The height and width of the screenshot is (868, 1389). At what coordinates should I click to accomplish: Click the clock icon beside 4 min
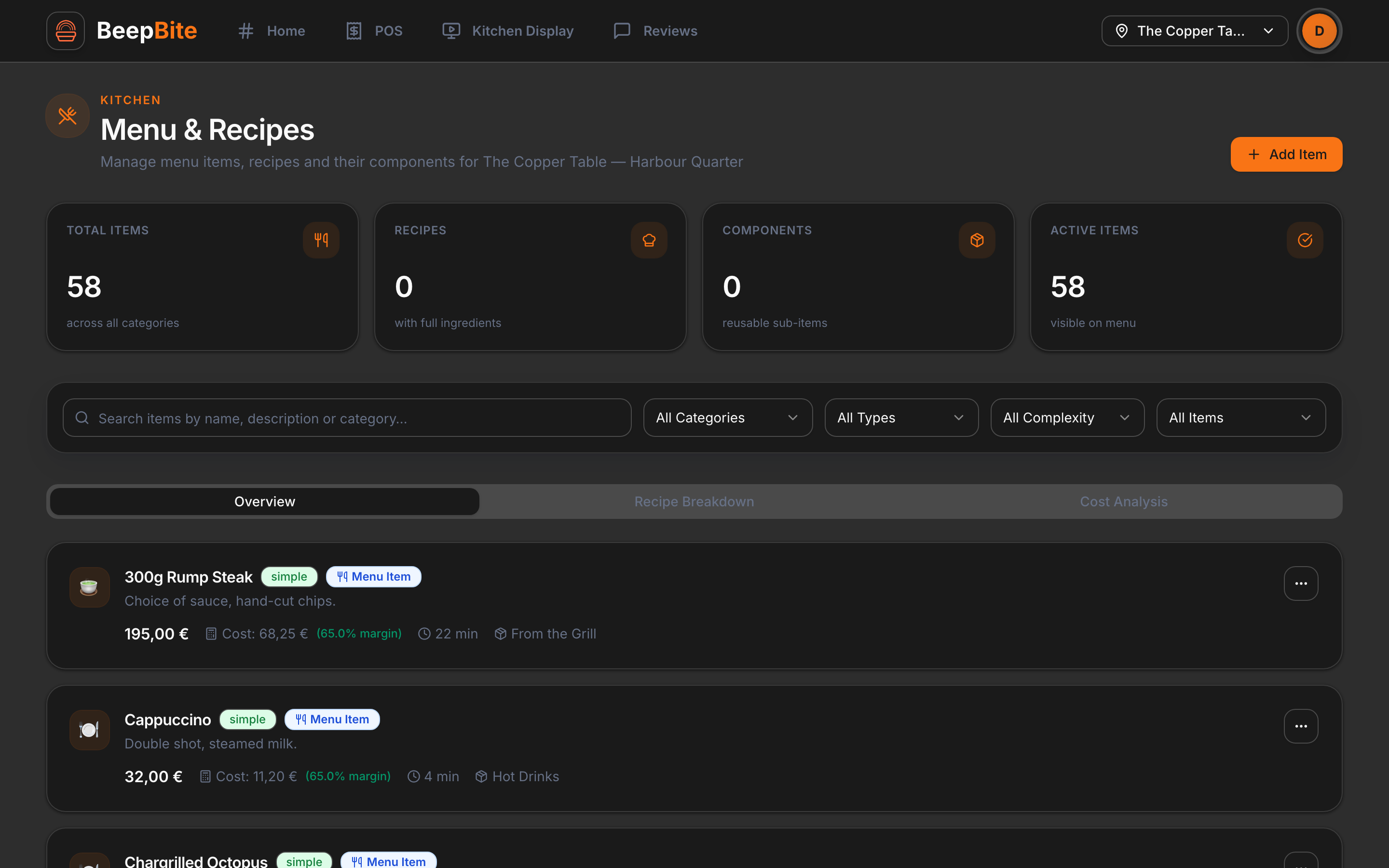click(413, 777)
